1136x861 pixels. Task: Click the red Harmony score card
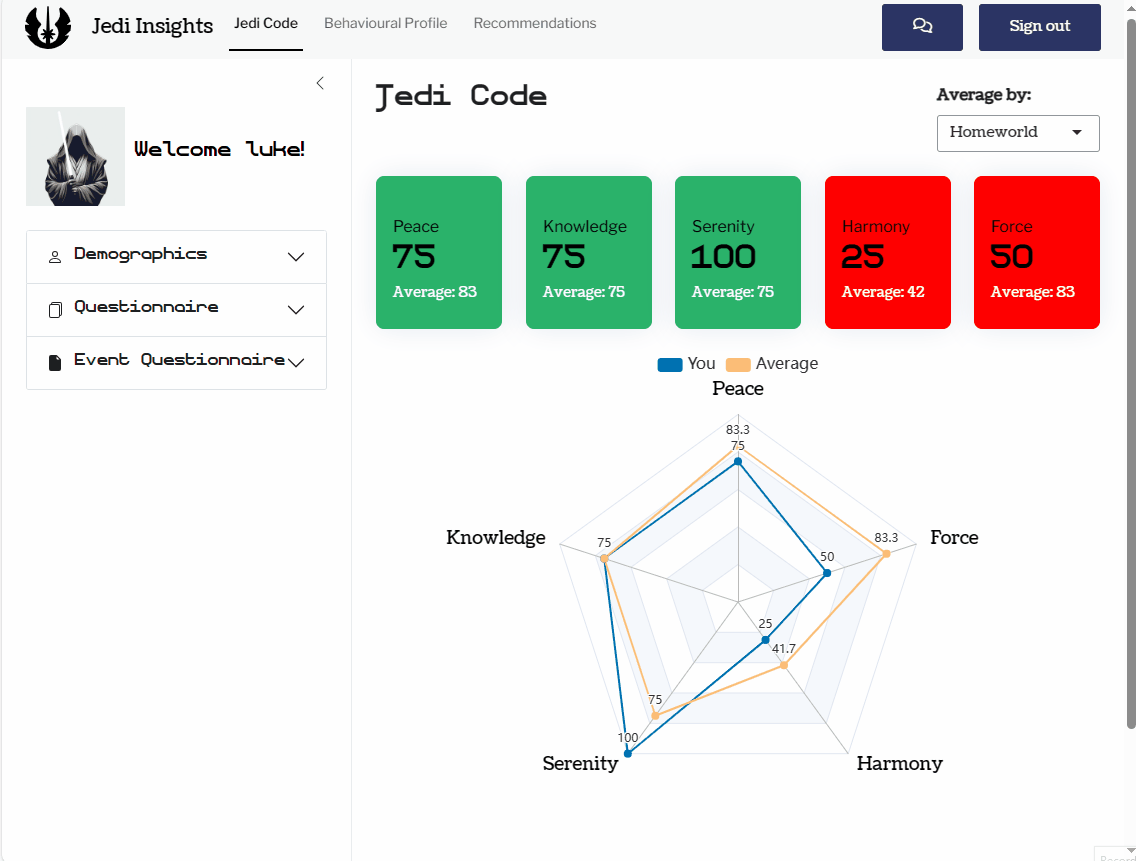coord(887,253)
